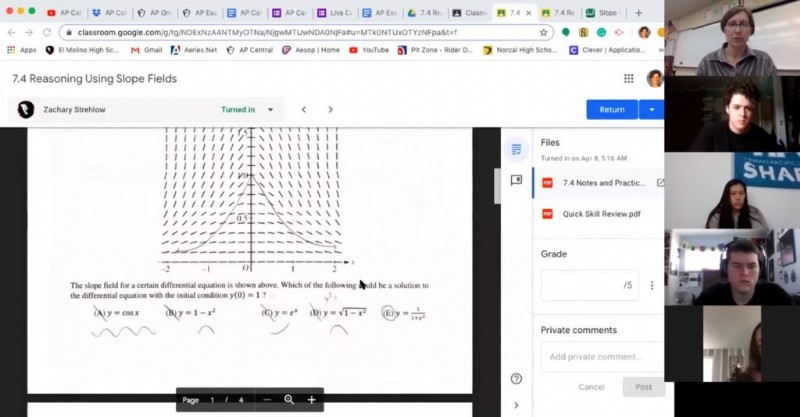Go to the next student submission

(x=331, y=110)
